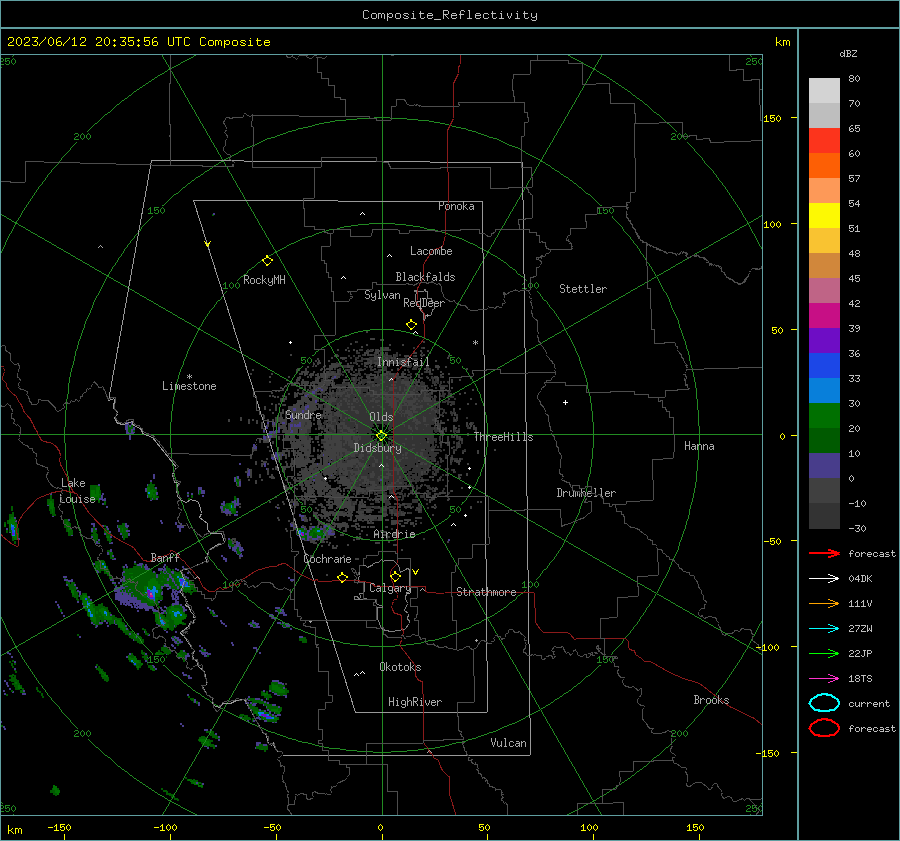The height and width of the screenshot is (841, 900).
Task: Click the Innisfail city label
Action: click(403, 362)
